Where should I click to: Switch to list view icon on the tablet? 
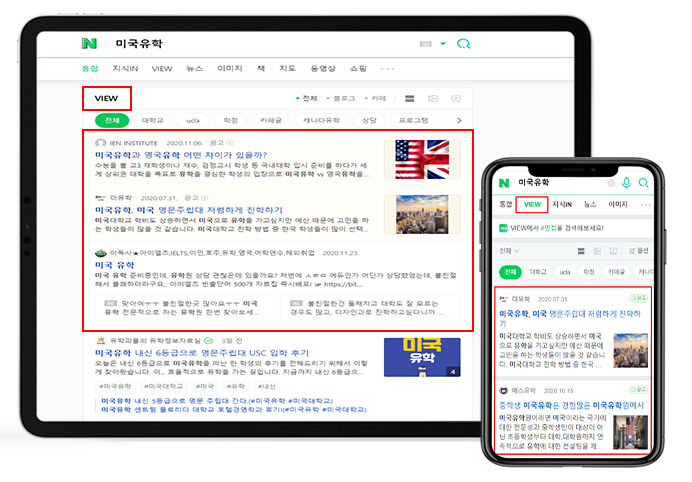[410, 98]
